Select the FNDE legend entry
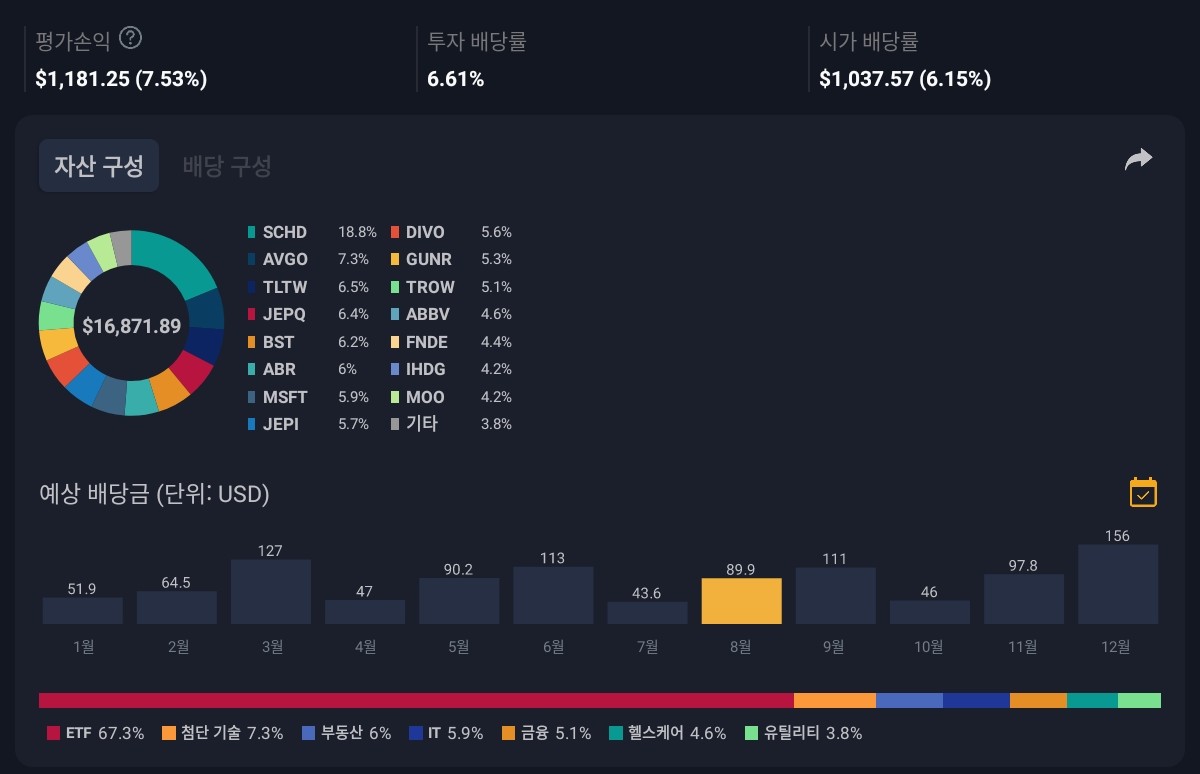Viewport: 1200px width, 774px height. pos(451,342)
